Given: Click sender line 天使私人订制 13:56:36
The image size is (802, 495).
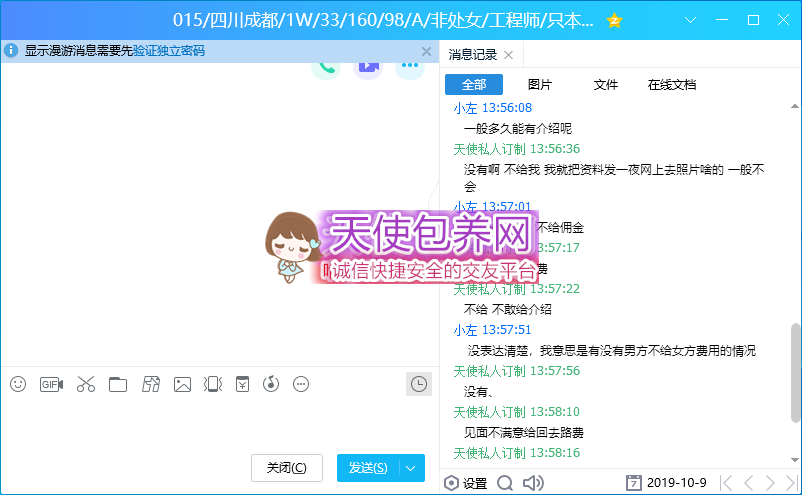Looking at the screenshot, I should (517, 149).
